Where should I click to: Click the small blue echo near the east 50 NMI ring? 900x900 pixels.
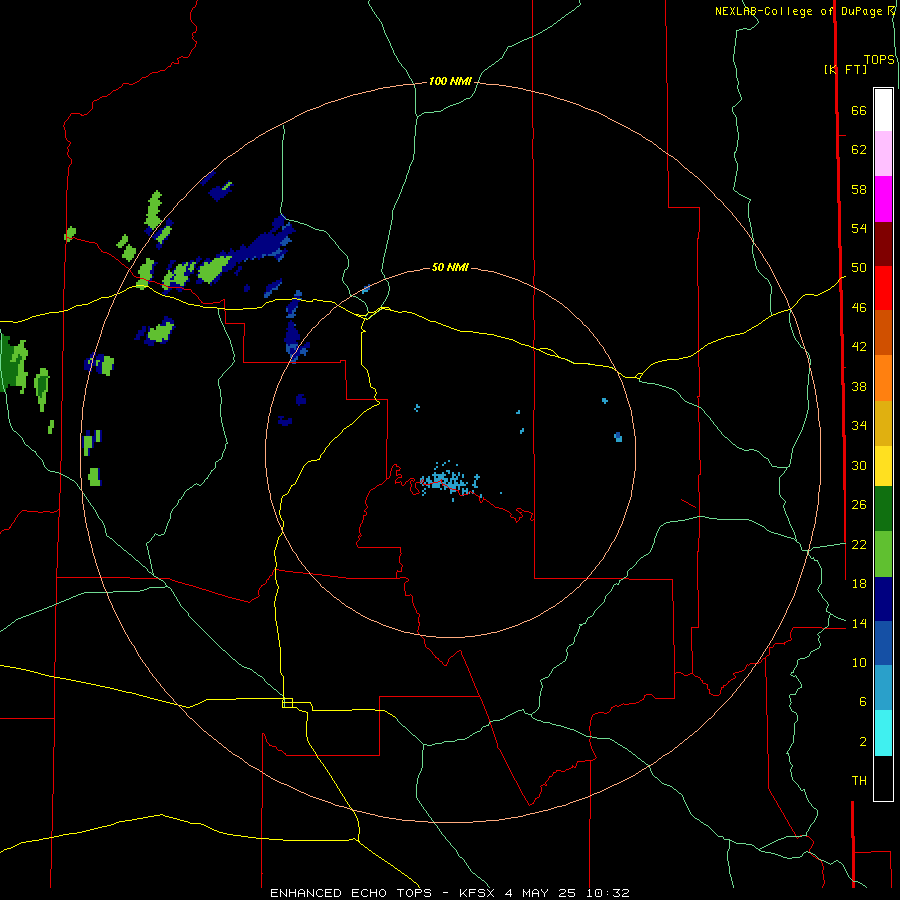coord(618,437)
